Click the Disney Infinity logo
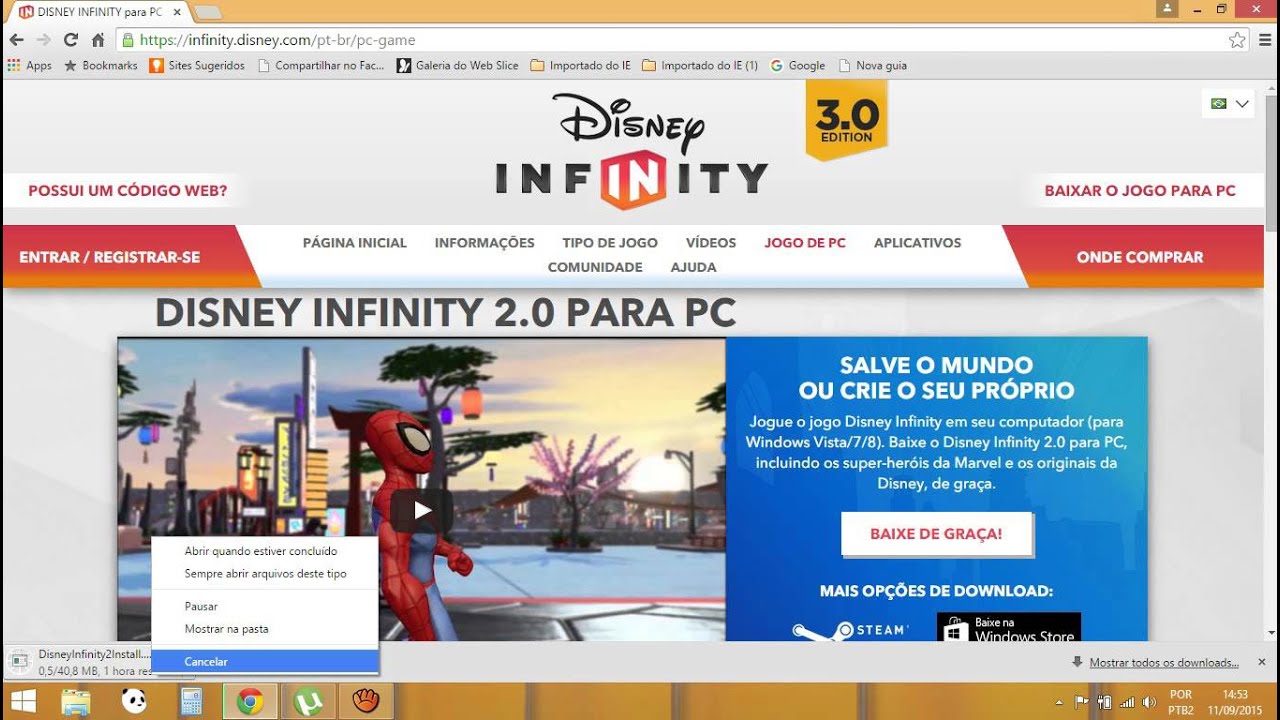The height and width of the screenshot is (720, 1280). 631,150
